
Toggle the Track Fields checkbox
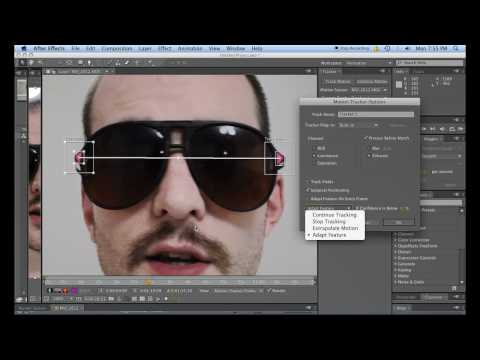(308, 182)
